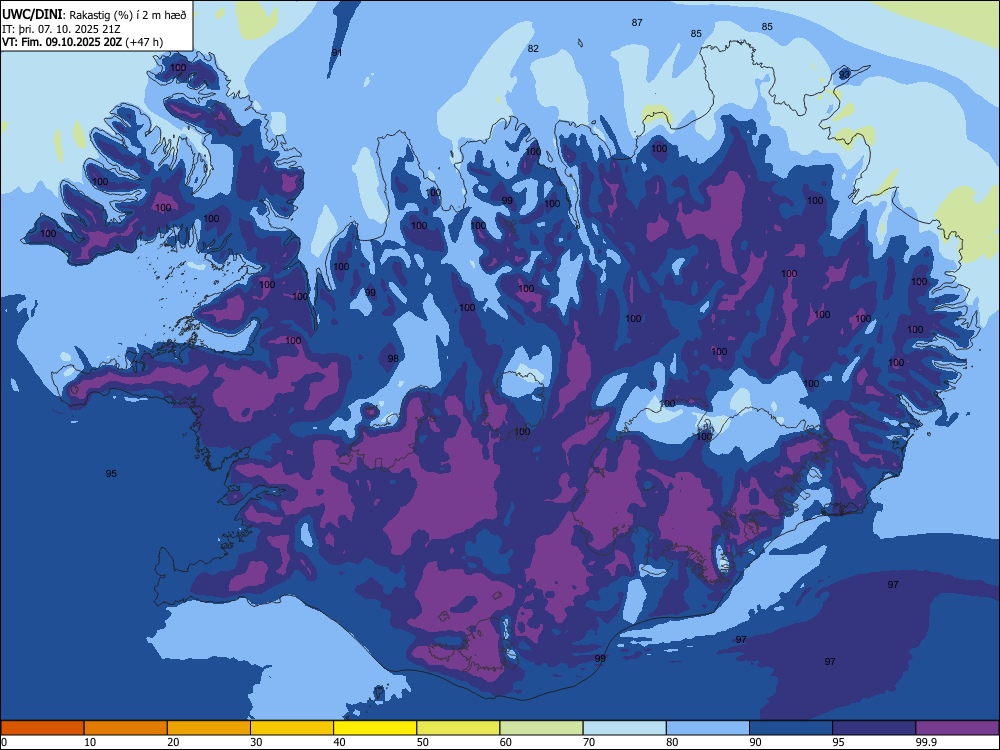Click the legend label 99.9
This screenshot has height=750, width=1000.
(x=926, y=742)
